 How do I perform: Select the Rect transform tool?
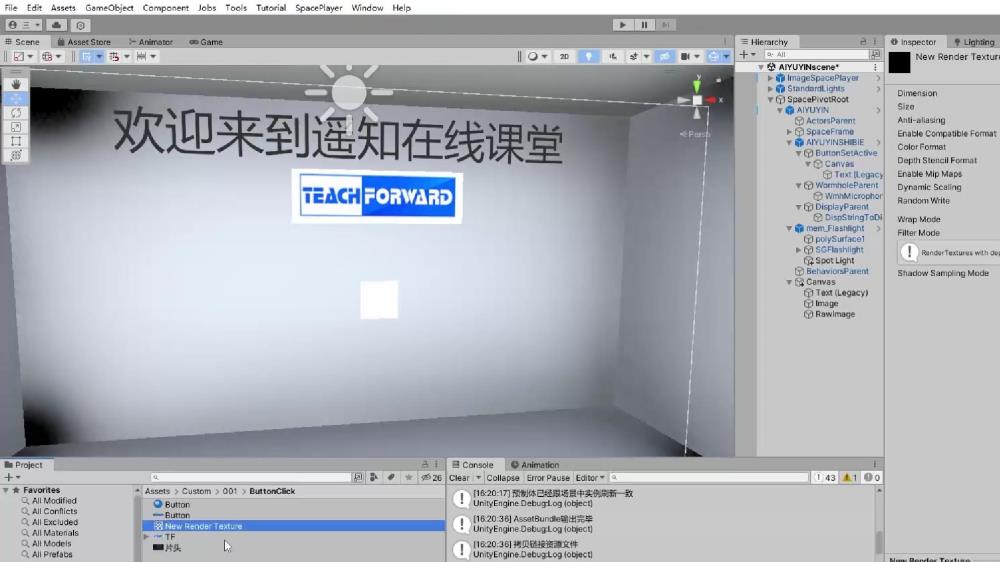16,141
